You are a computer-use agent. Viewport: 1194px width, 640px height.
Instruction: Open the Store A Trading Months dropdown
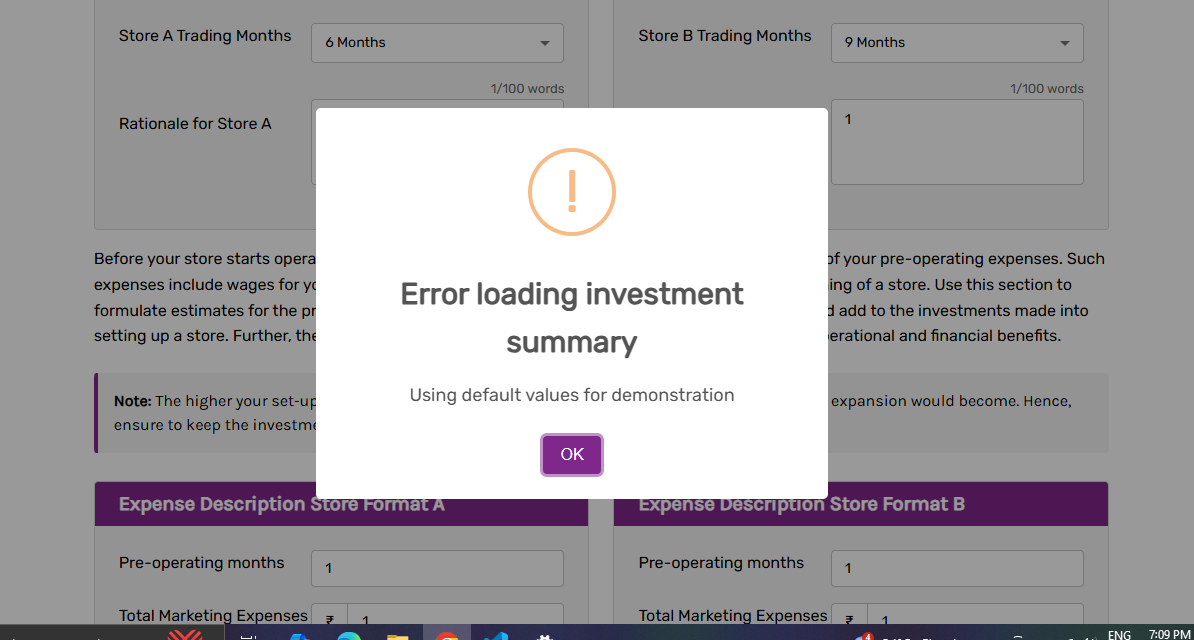point(437,43)
